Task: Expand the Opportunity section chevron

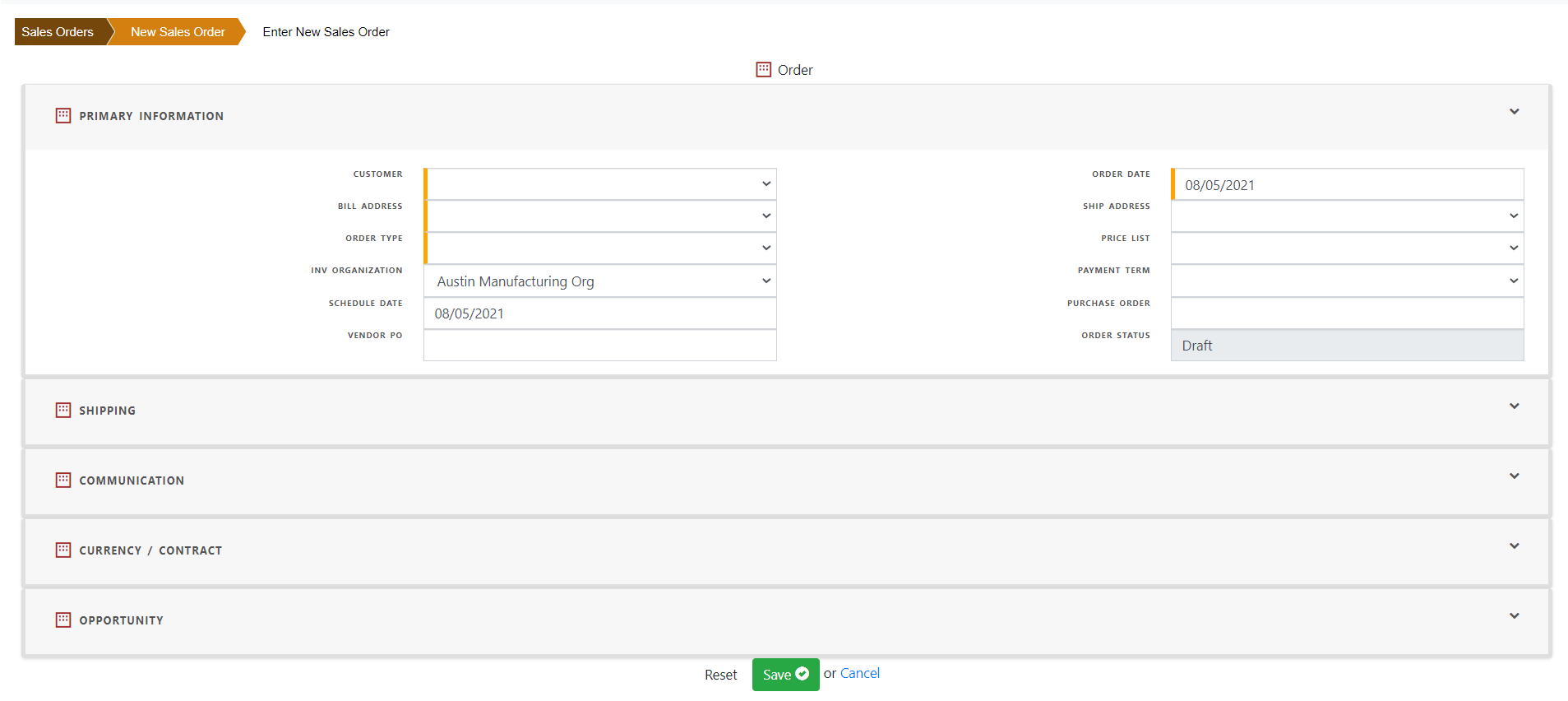Action: tap(1514, 615)
